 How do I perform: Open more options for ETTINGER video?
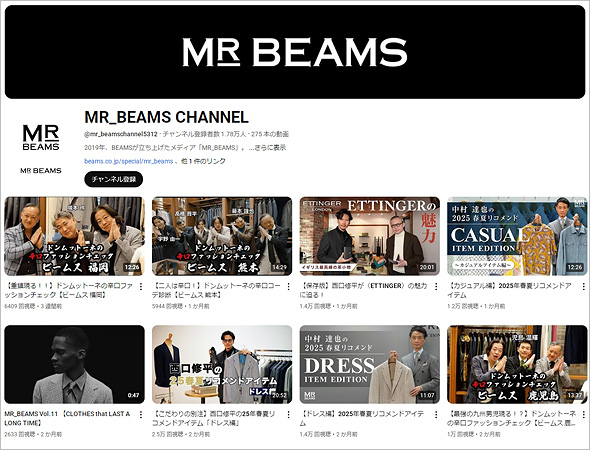point(436,287)
